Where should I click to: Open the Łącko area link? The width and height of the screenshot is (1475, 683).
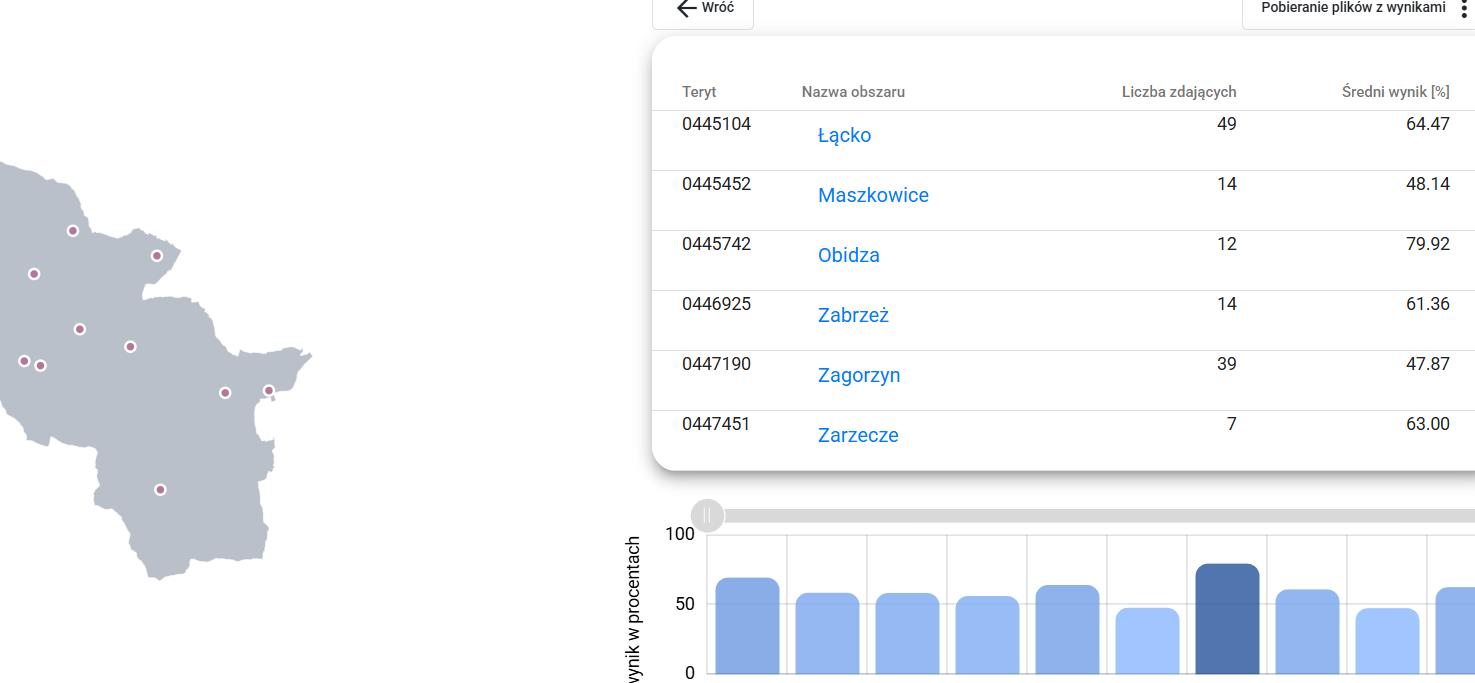pyautogui.click(x=844, y=136)
